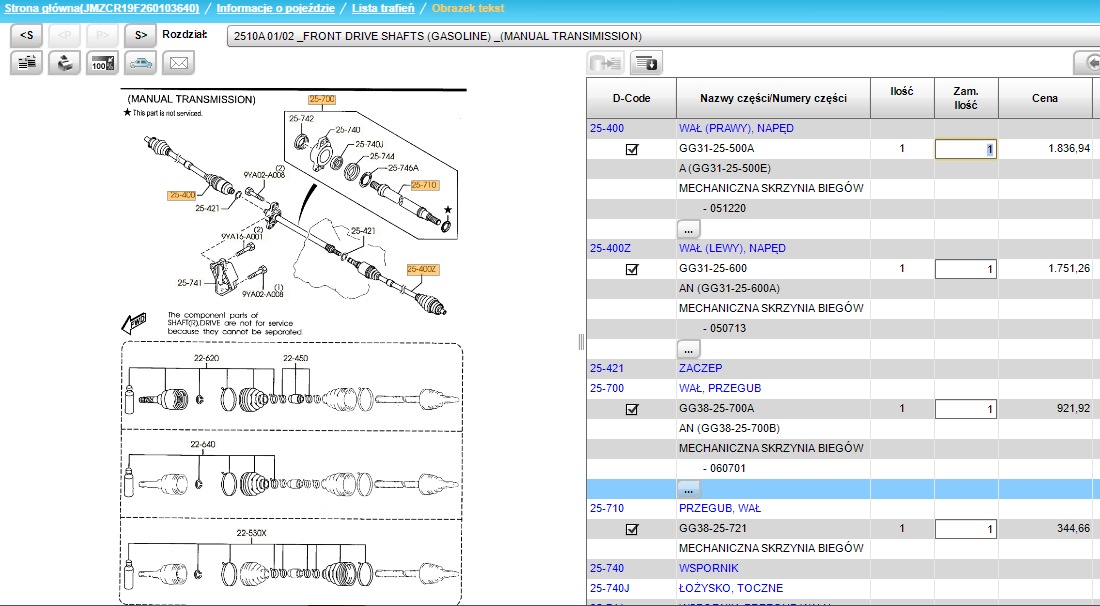Click the 'WSPORNIK' part name link

point(708,568)
